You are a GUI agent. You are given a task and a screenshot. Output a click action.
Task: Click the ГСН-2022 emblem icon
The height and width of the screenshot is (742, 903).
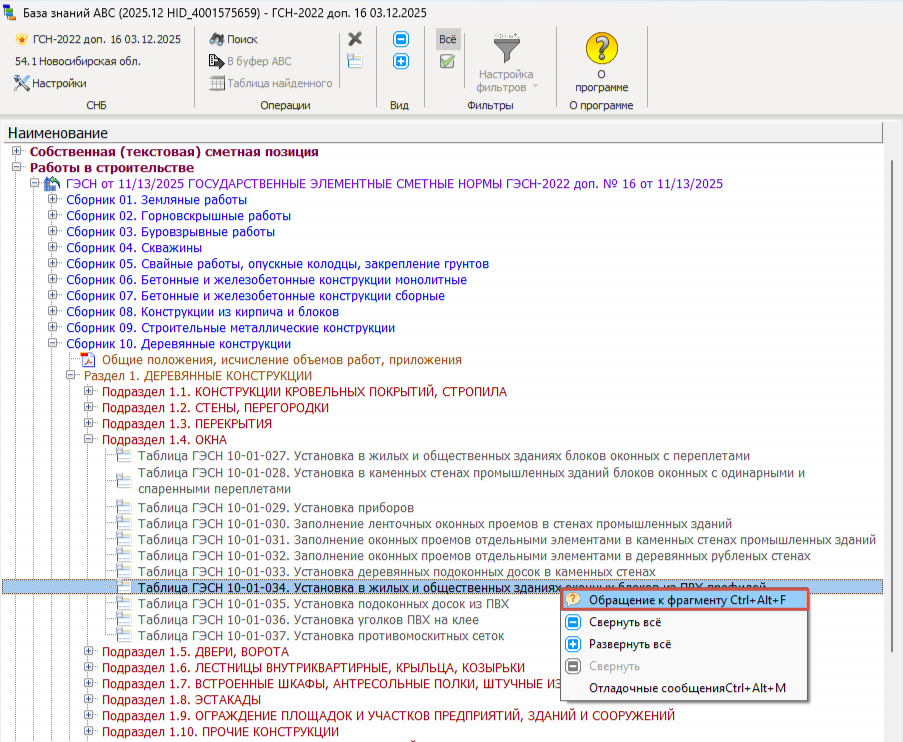pos(22,39)
